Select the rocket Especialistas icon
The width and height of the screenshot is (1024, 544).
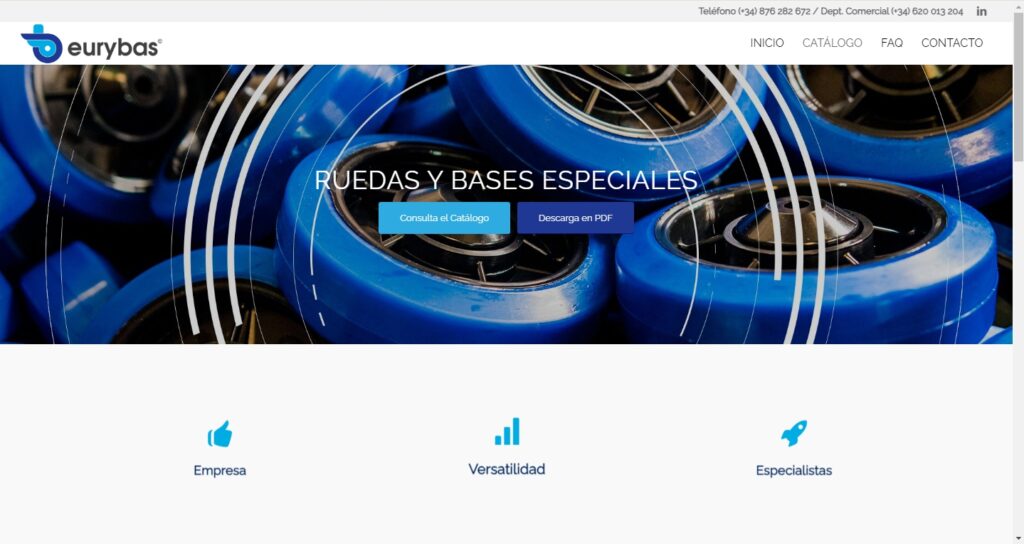pyautogui.click(x=793, y=434)
